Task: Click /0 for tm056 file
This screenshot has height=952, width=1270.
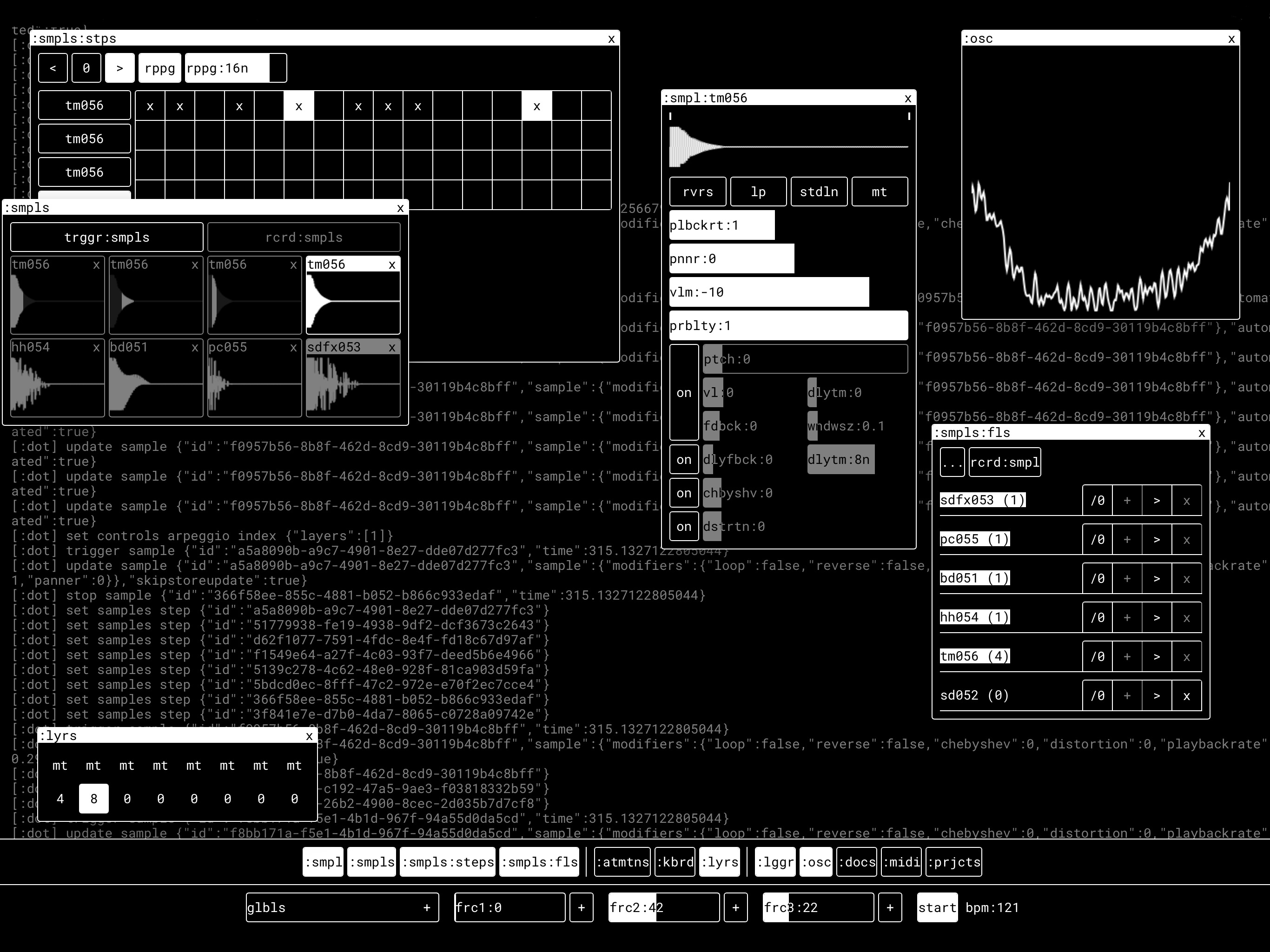Action: pos(1097,656)
